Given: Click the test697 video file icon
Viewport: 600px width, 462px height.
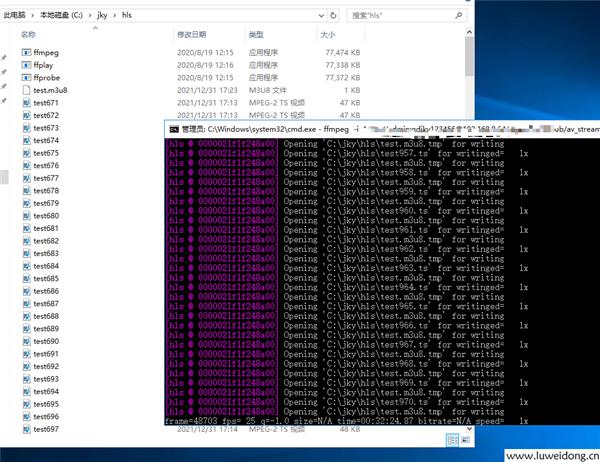Looking at the screenshot, I should tap(27, 429).
